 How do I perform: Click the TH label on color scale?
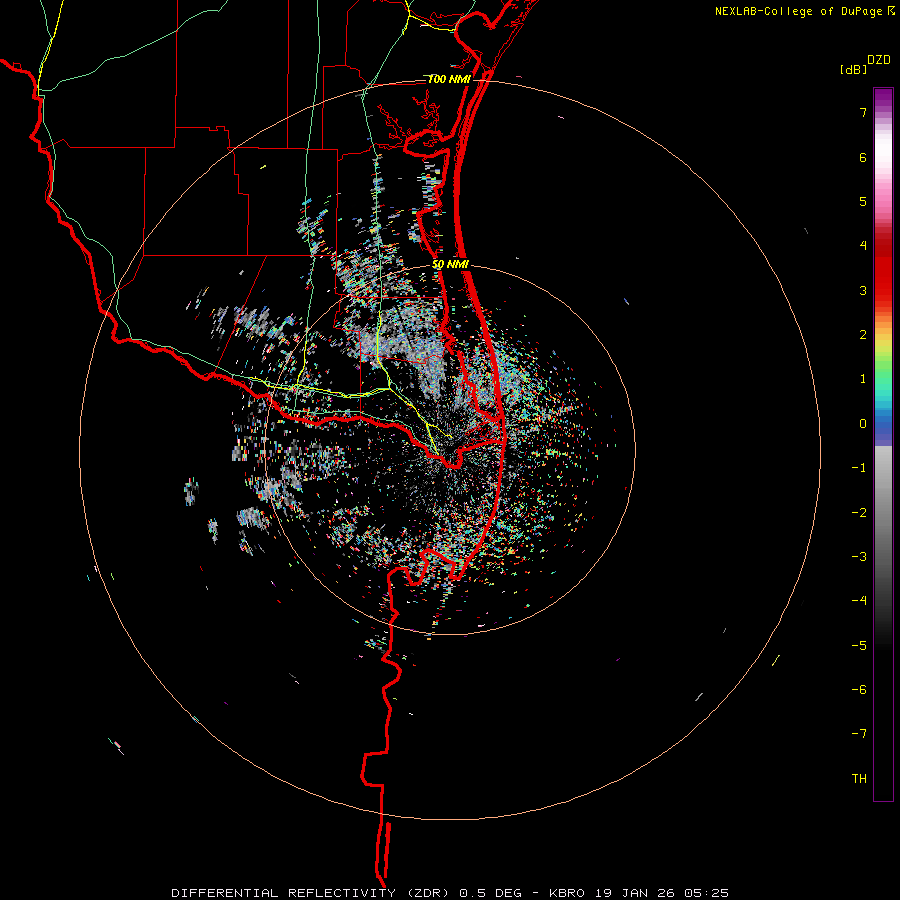pyautogui.click(x=859, y=779)
